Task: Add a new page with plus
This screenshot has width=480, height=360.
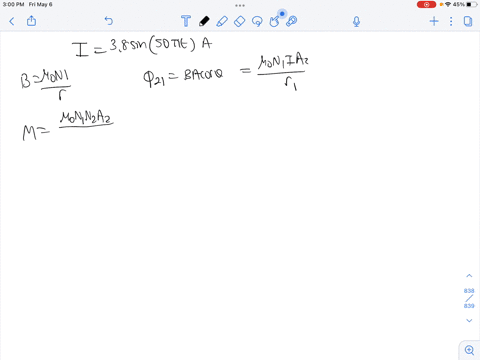Action: (x=434, y=21)
